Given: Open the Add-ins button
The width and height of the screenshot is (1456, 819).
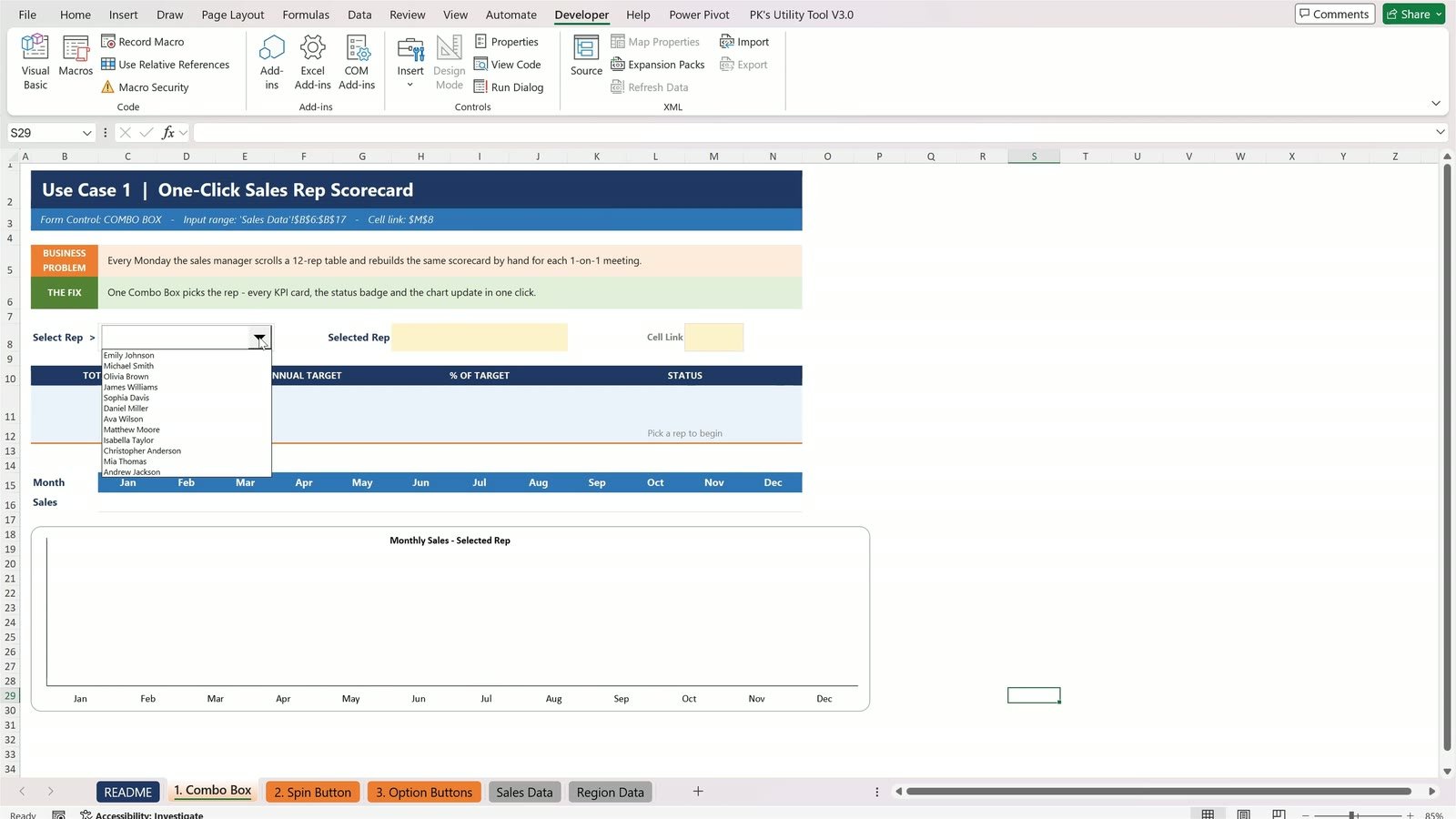Looking at the screenshot, I should pyautogui.click(x=271, y=62).
